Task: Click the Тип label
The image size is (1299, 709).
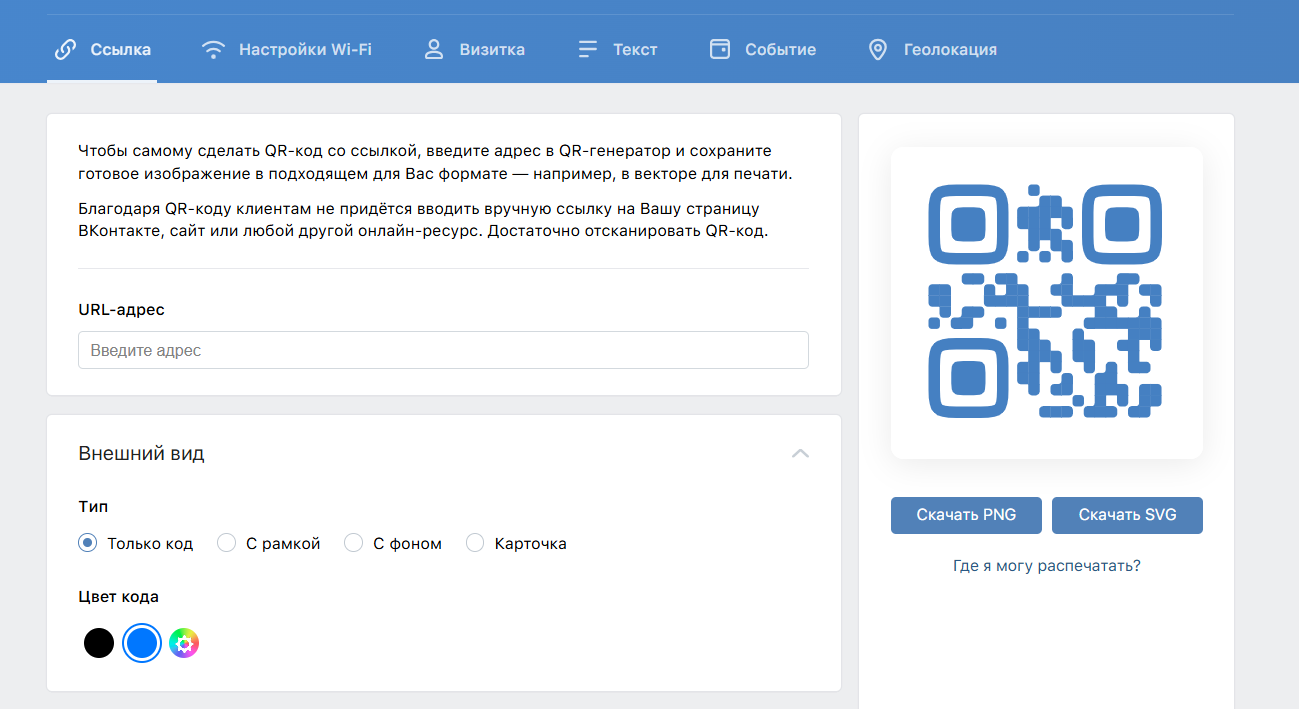Action: (x=93, y=507)
